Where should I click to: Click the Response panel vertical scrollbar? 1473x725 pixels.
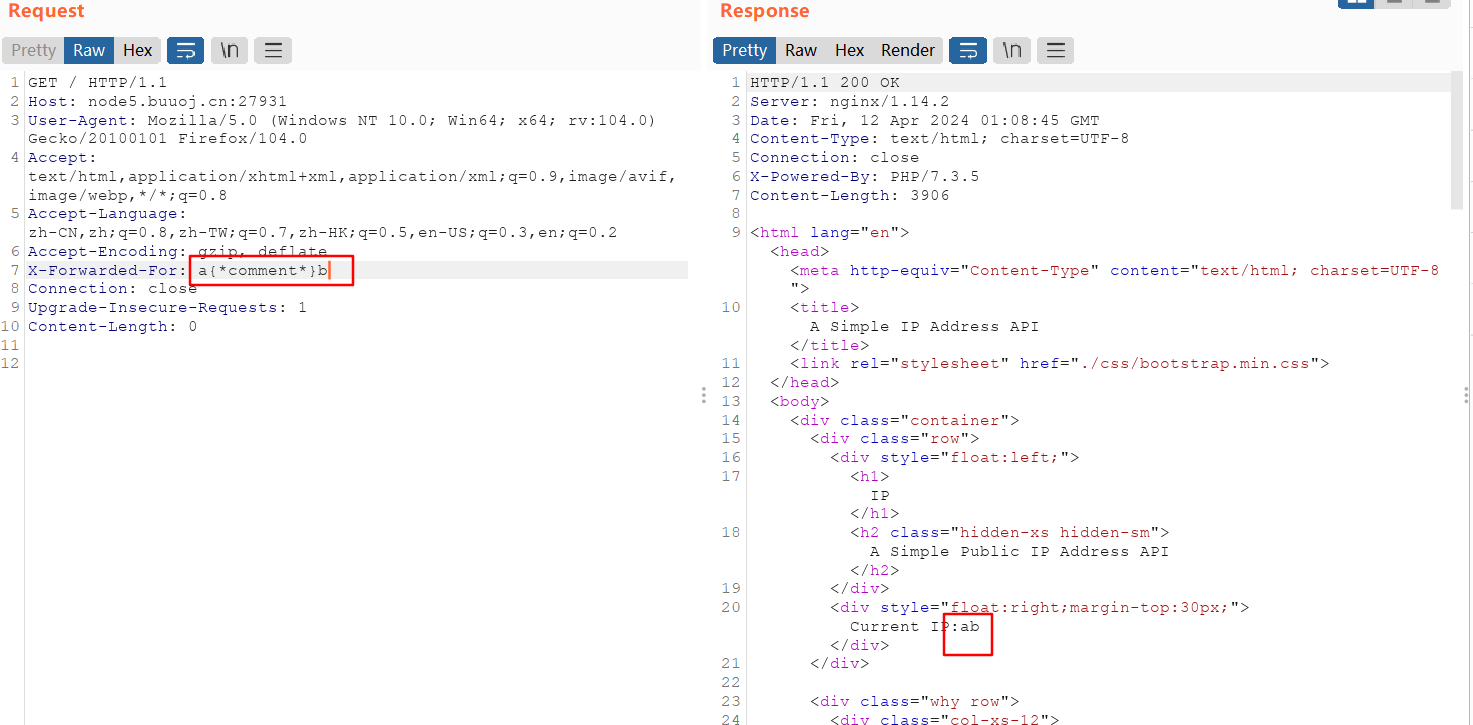pos(1456,140)
